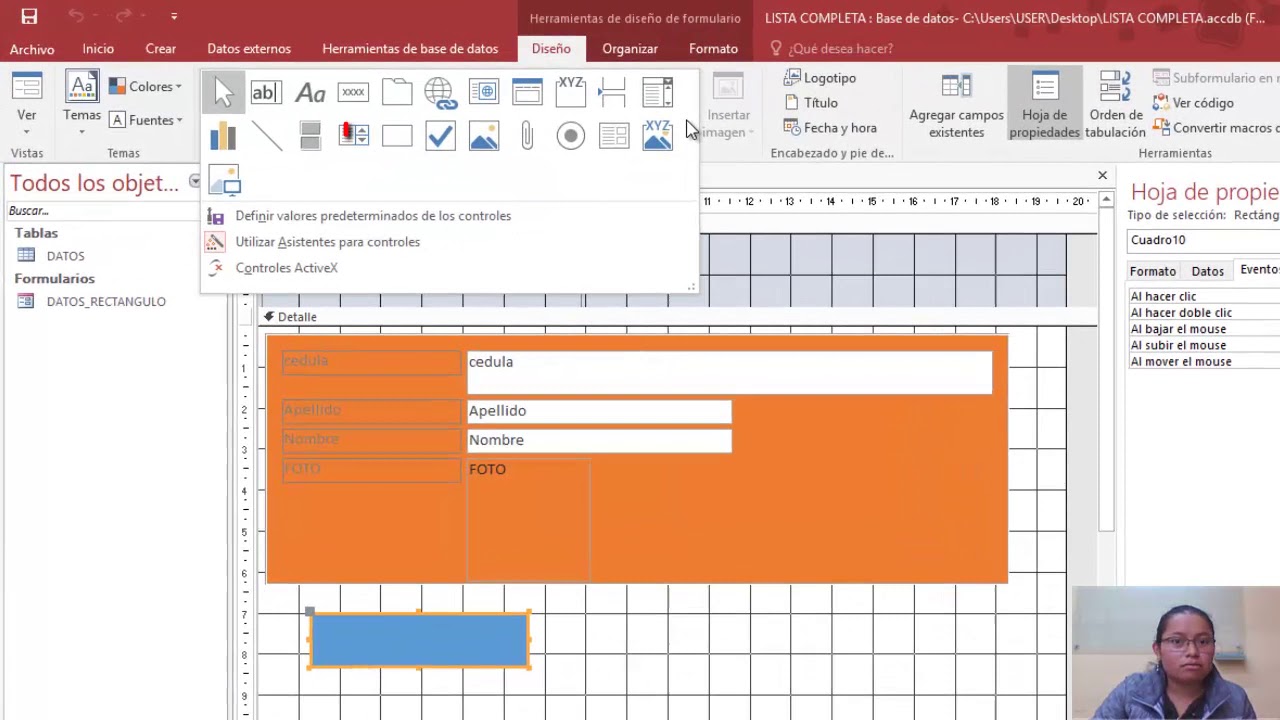The height and width of the screenshot is (720, 1280).
Task: Select the Button control in gallery
Action: tap(353, 92)
